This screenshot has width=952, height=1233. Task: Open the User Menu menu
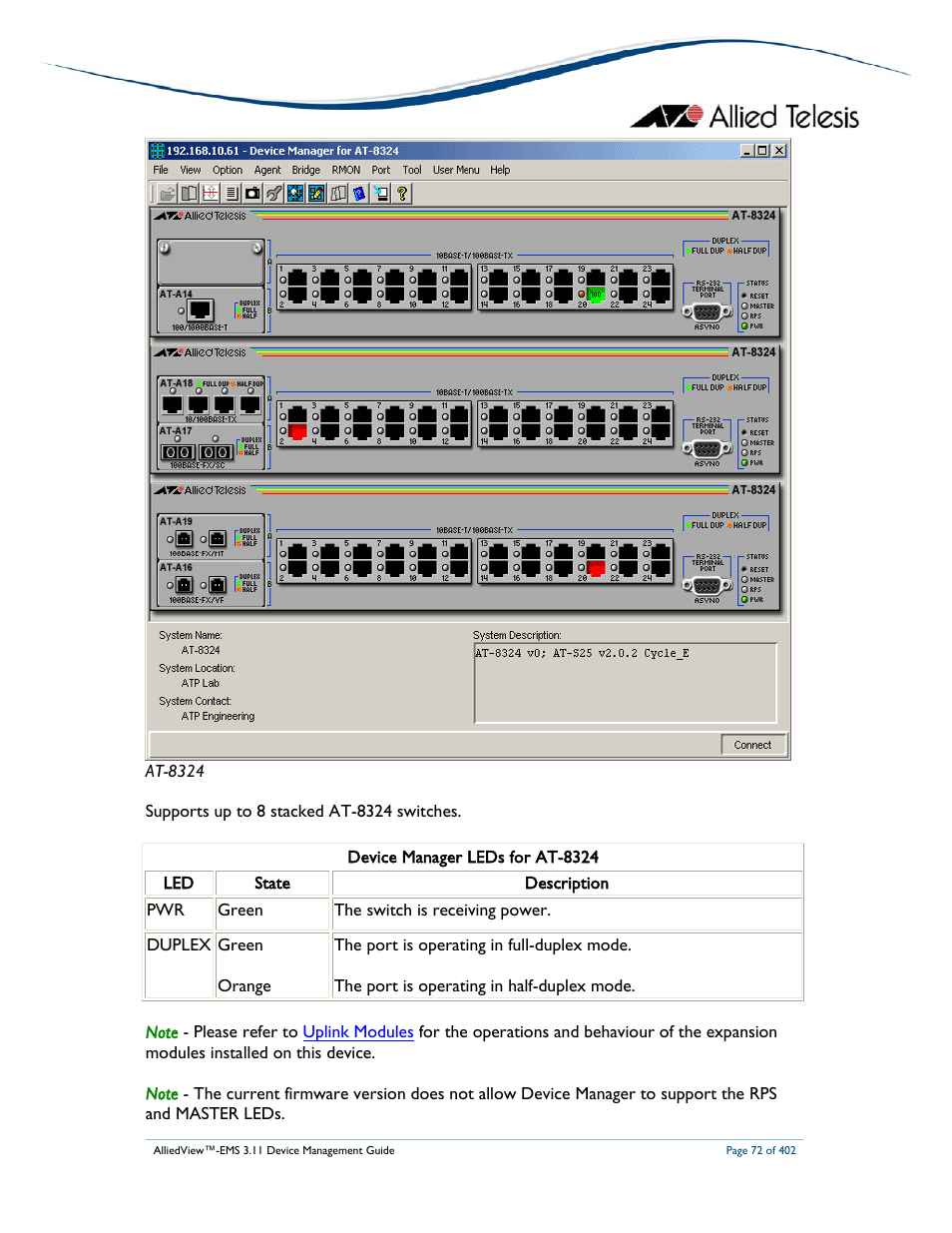(456, 171)
